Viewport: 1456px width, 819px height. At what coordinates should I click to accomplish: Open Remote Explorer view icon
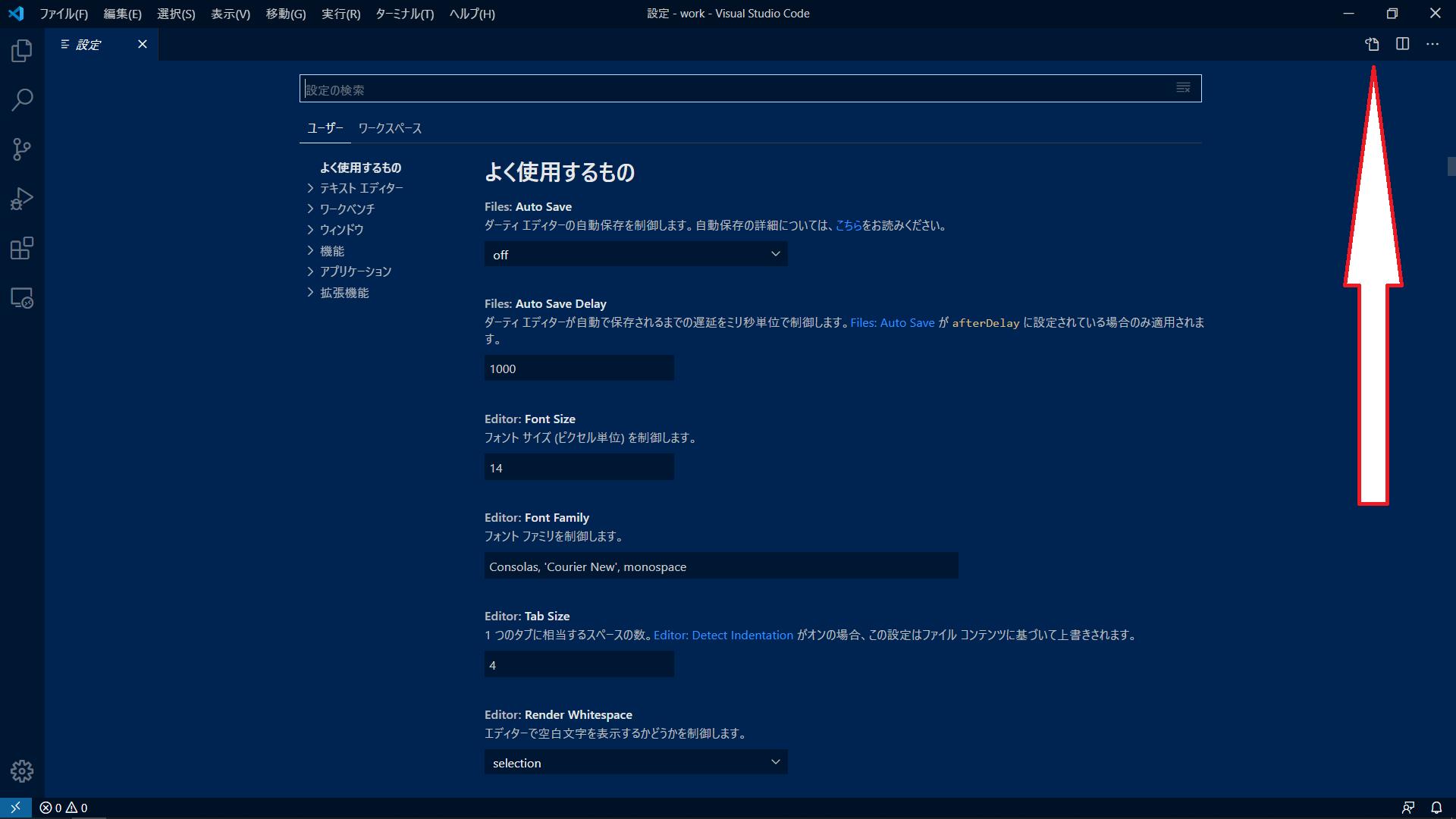22,298
